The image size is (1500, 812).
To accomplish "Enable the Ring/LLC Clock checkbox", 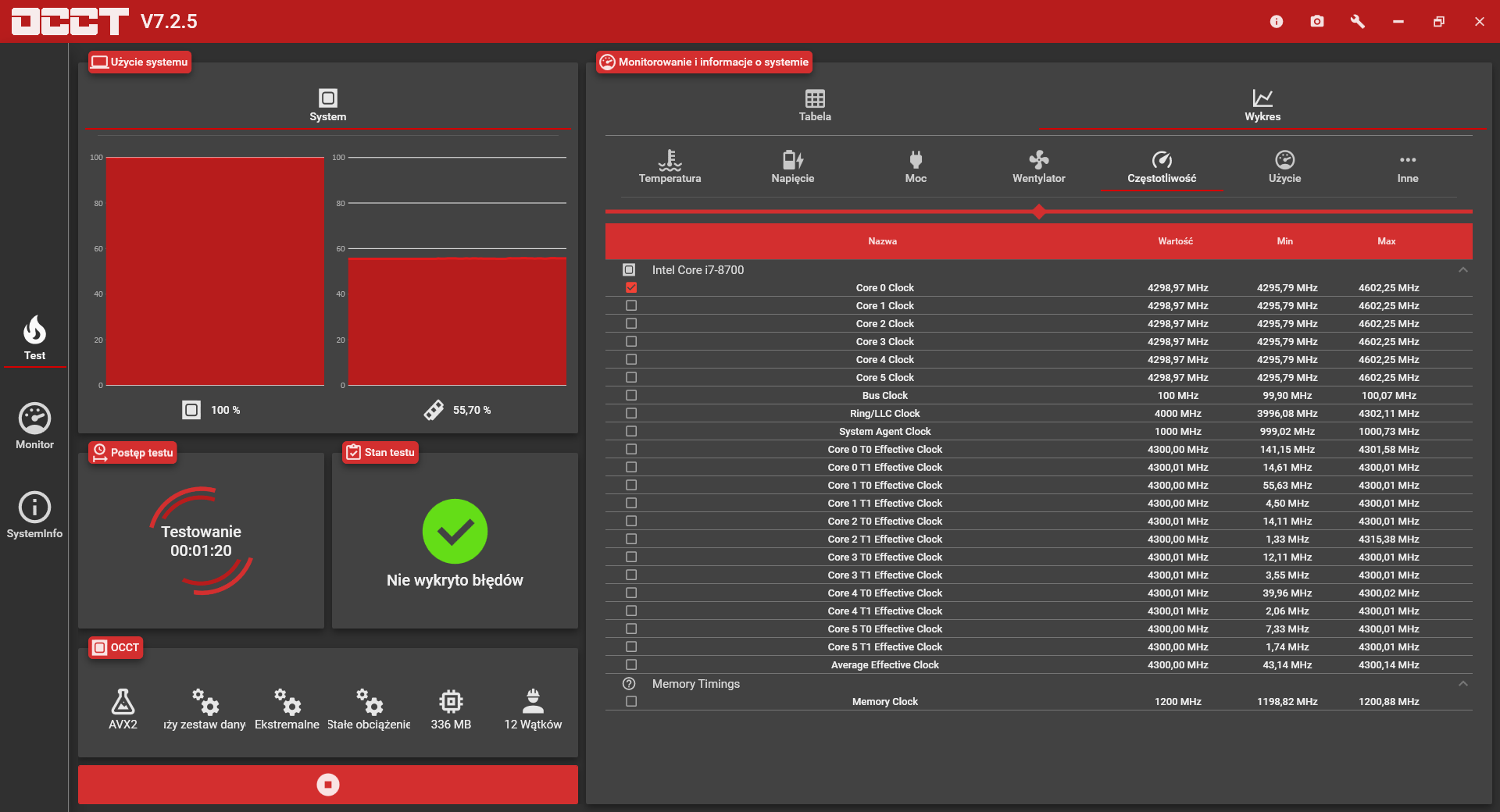I will 631,413.
